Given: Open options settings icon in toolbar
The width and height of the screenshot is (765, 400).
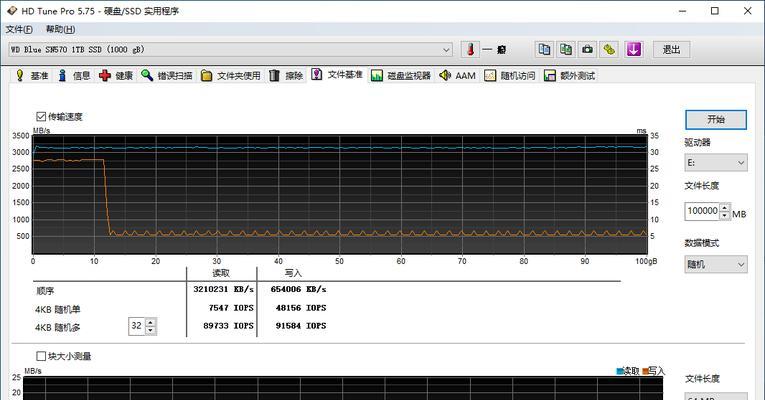Looking at the screenshot, I should pos(609,49).
